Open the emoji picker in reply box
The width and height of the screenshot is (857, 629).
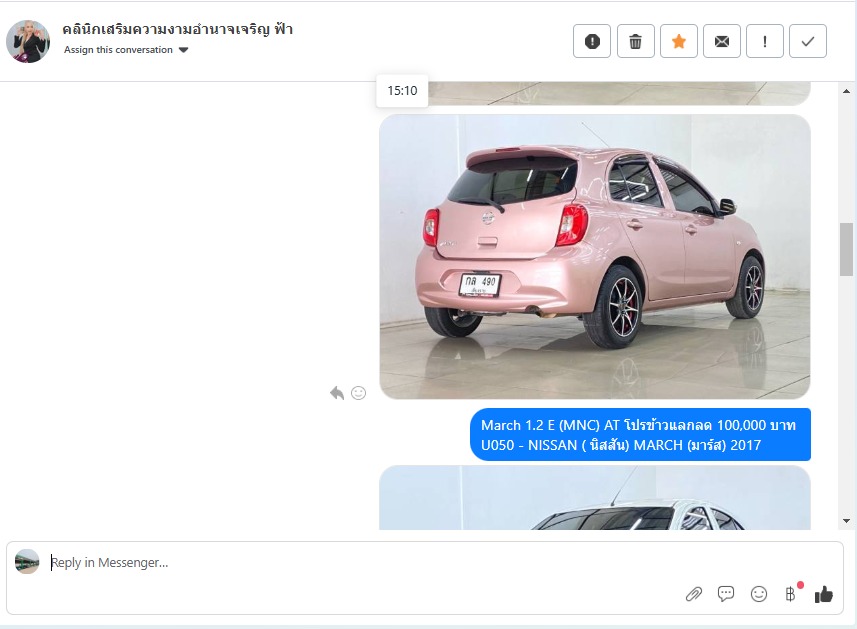point(759,594)
